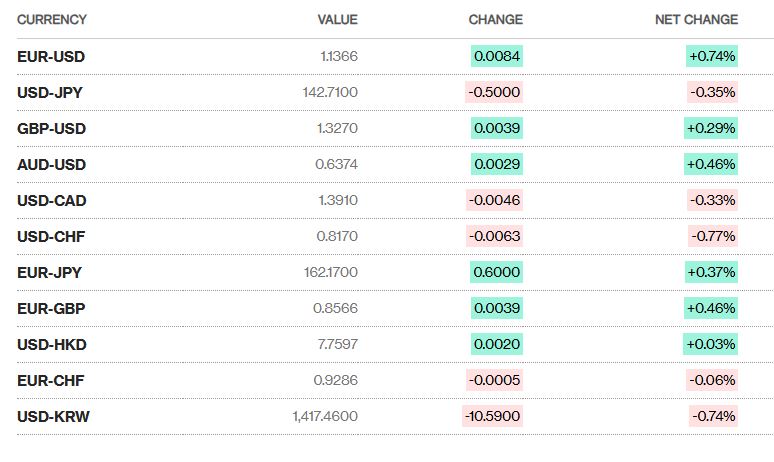
Task: Open the USD-HKD currency link
Action: 52,345
